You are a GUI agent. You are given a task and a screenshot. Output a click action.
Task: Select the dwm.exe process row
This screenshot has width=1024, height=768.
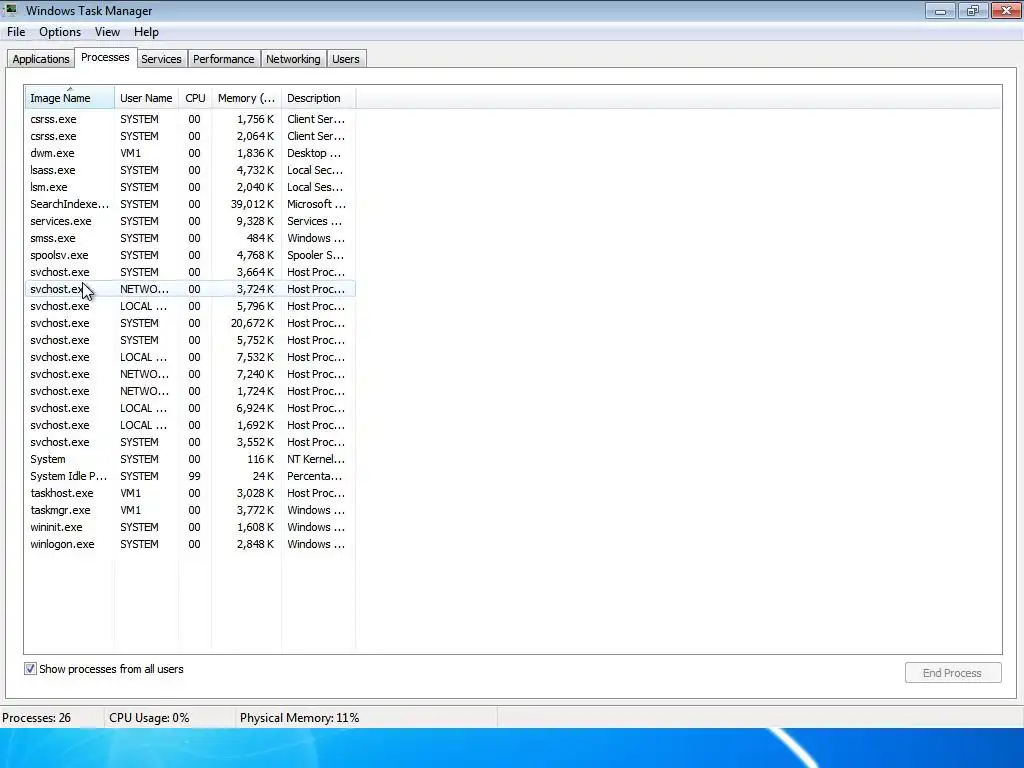[190, 153]
